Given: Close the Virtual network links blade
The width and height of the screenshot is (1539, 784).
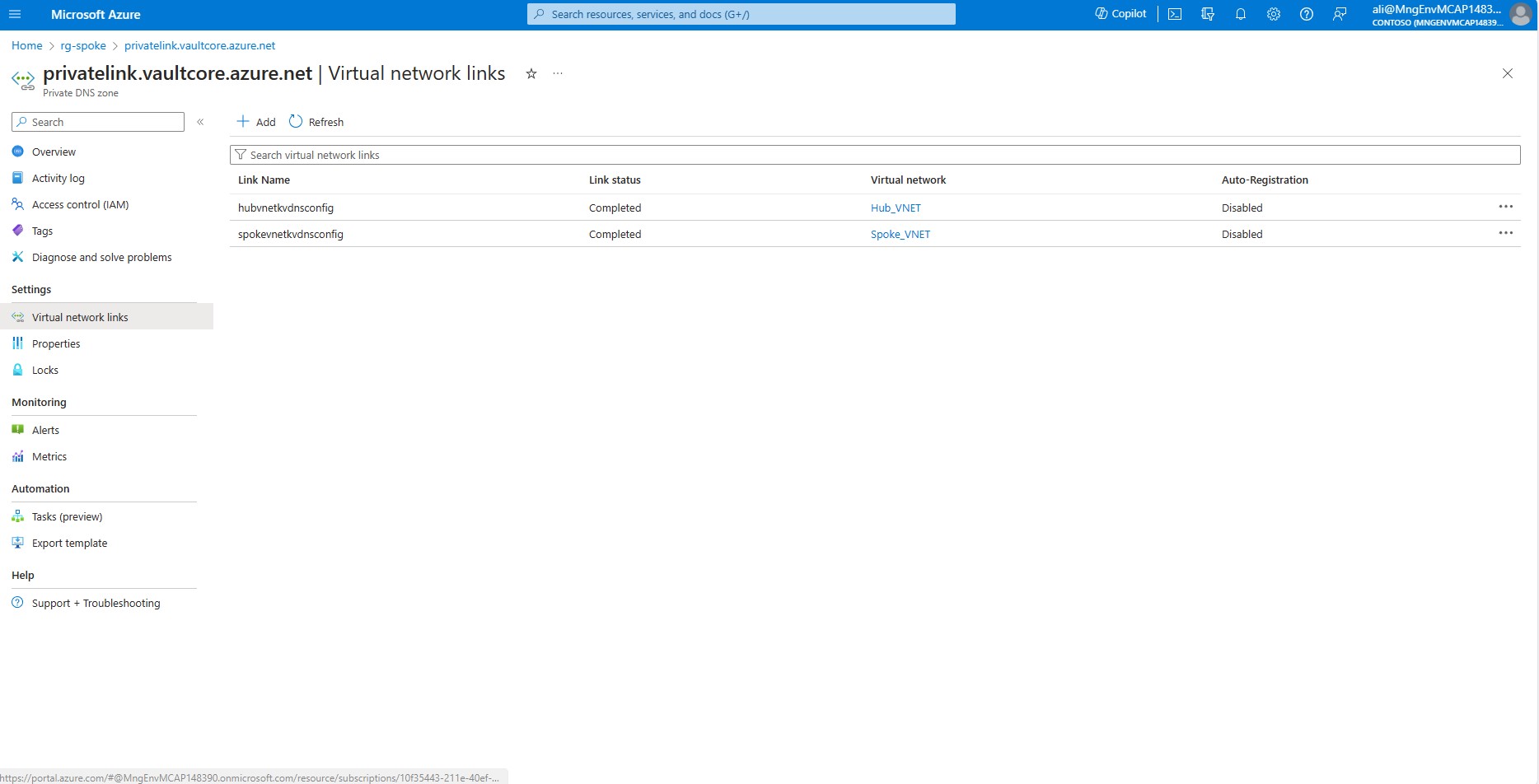Looking at the screenshot, I should (1507, 73).
